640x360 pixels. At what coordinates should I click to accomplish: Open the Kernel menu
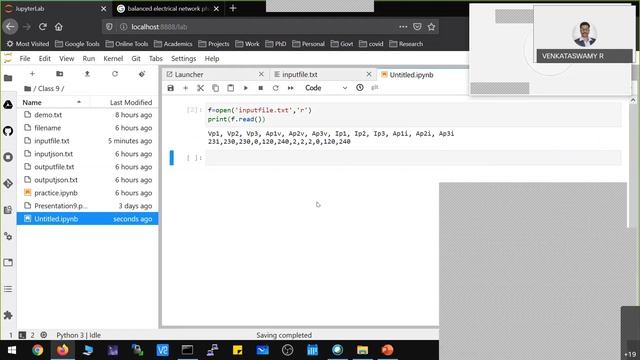113,59
